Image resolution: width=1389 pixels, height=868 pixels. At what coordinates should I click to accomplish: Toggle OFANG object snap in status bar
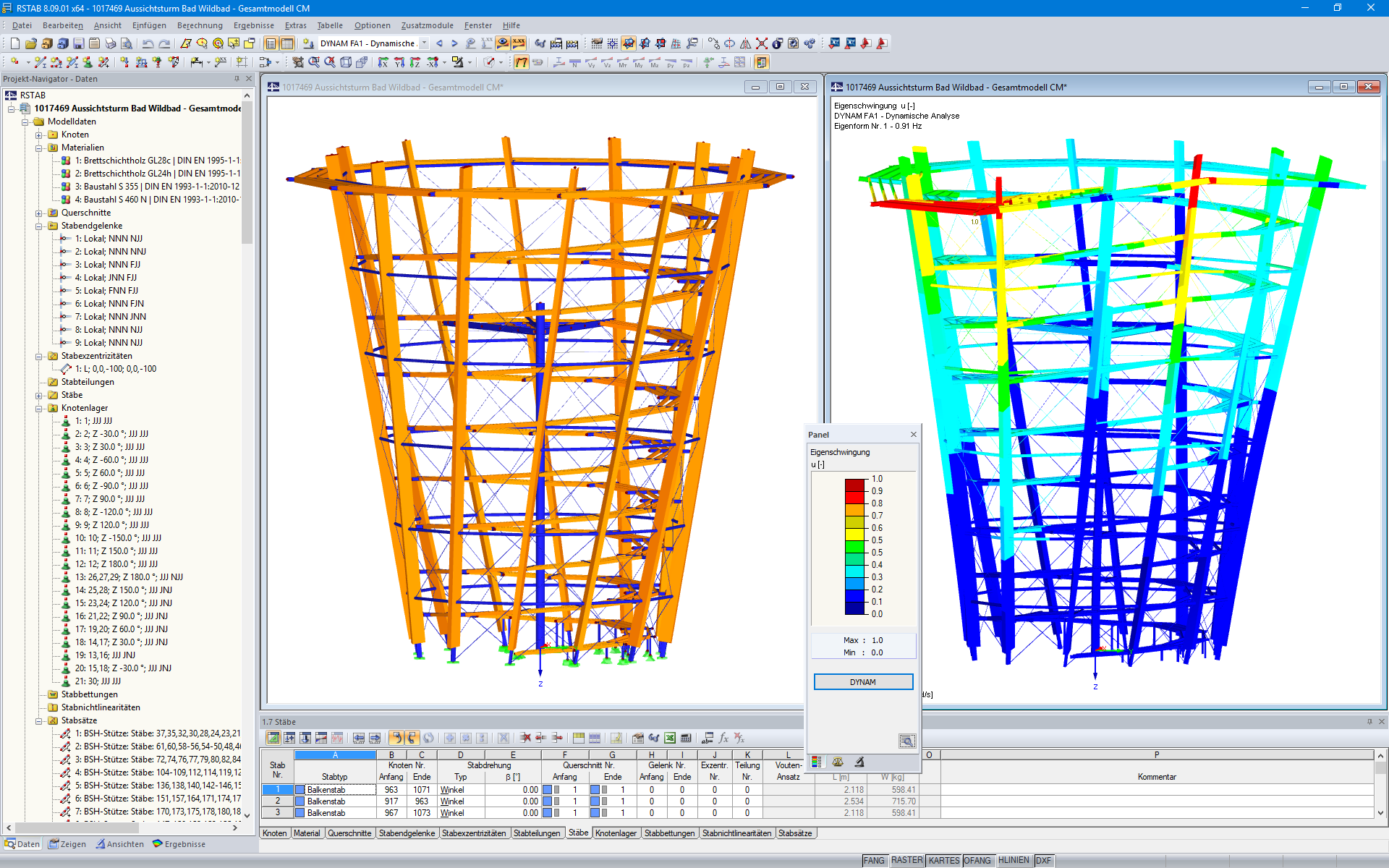[x=977, y=860]
